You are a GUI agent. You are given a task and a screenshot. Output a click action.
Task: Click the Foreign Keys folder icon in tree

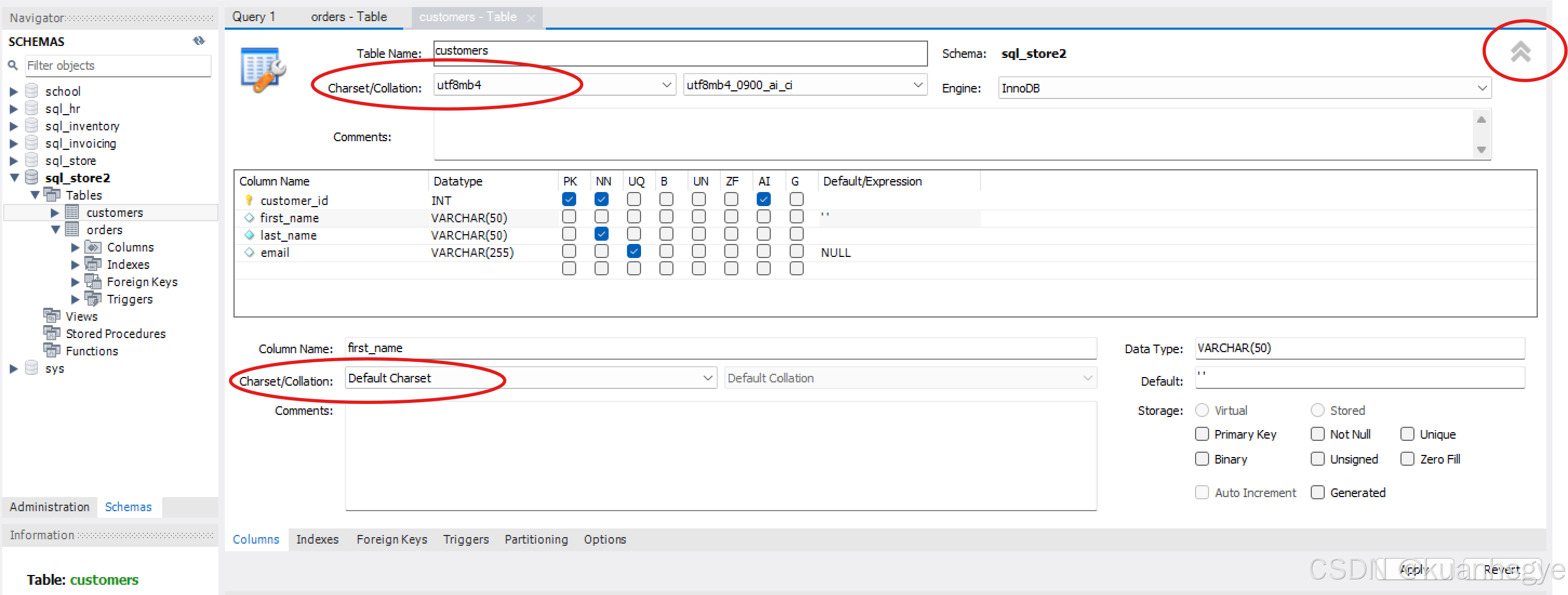[x=92, y=282]
